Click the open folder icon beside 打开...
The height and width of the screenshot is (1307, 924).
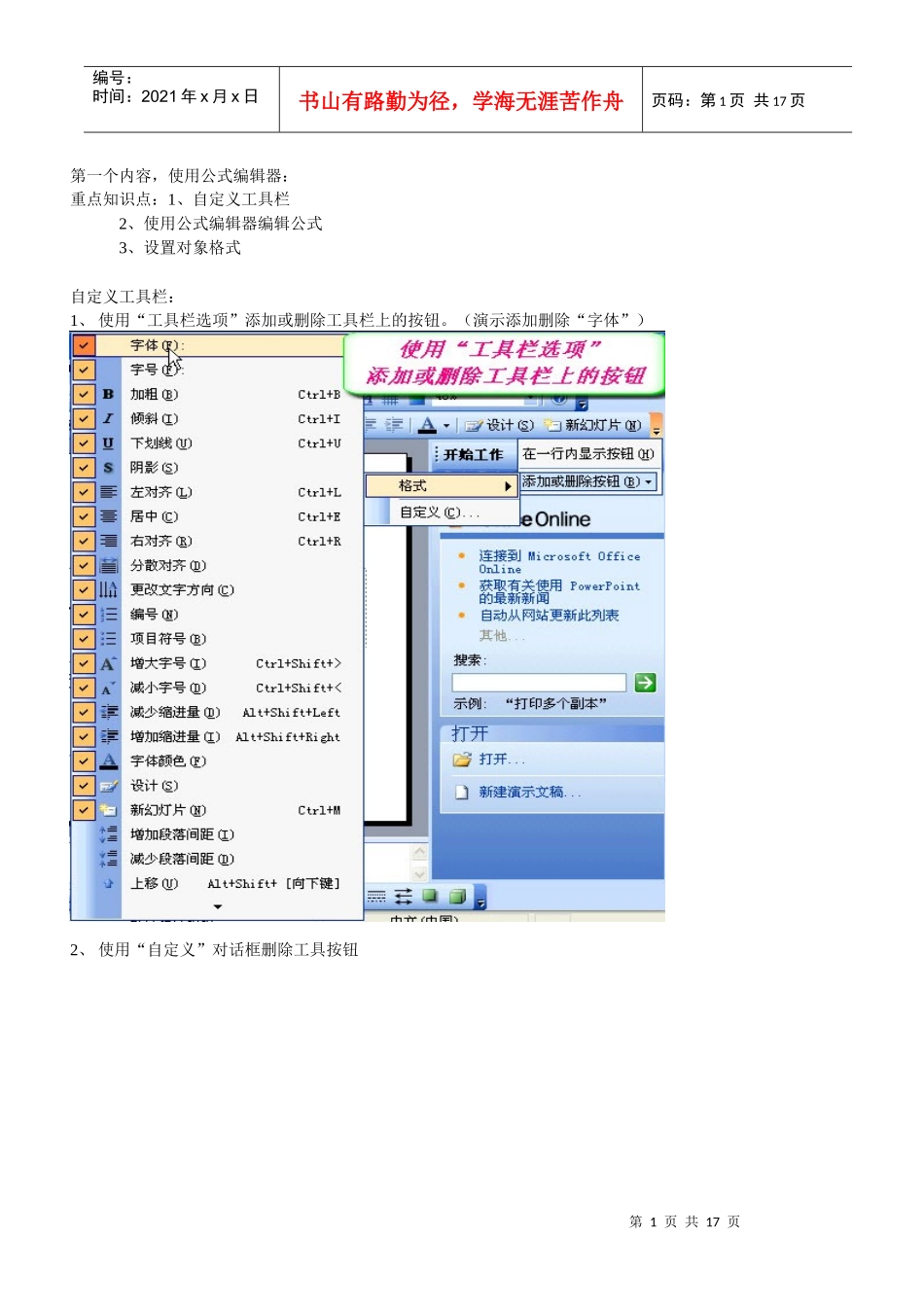(x=462, y=759)
